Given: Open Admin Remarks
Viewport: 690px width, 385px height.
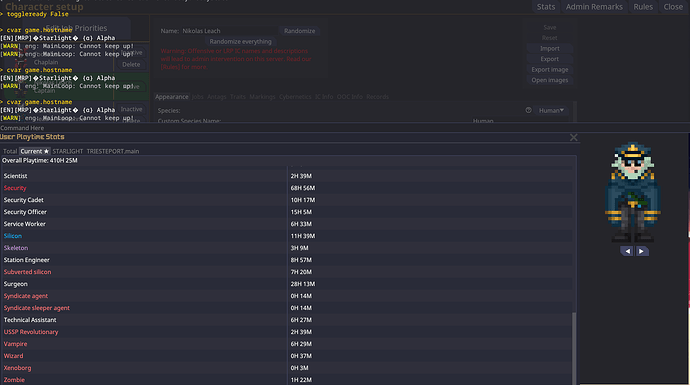Looking at the screenshot, I should (594, 7).
